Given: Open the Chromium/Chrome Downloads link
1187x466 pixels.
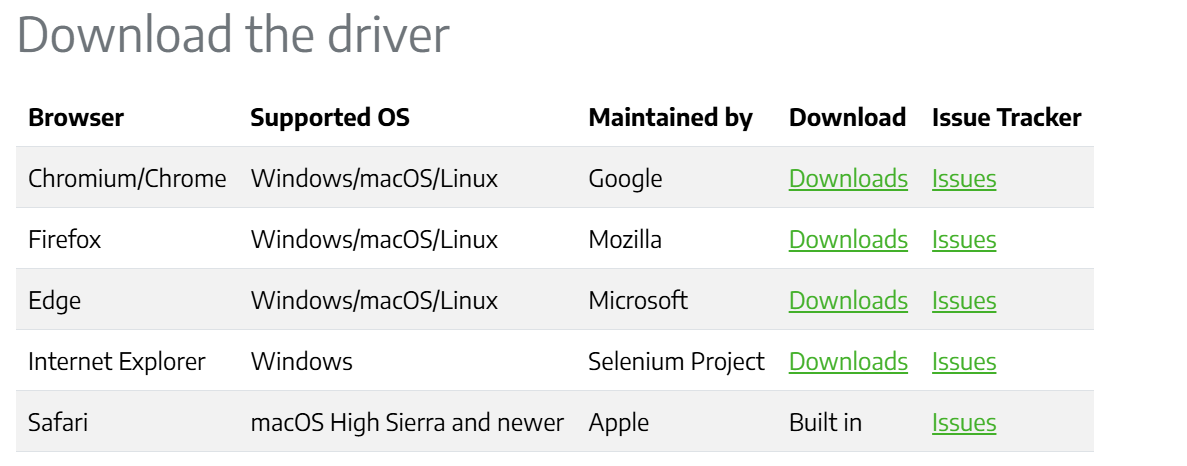Looking at the screenshot, I should 848,179.
